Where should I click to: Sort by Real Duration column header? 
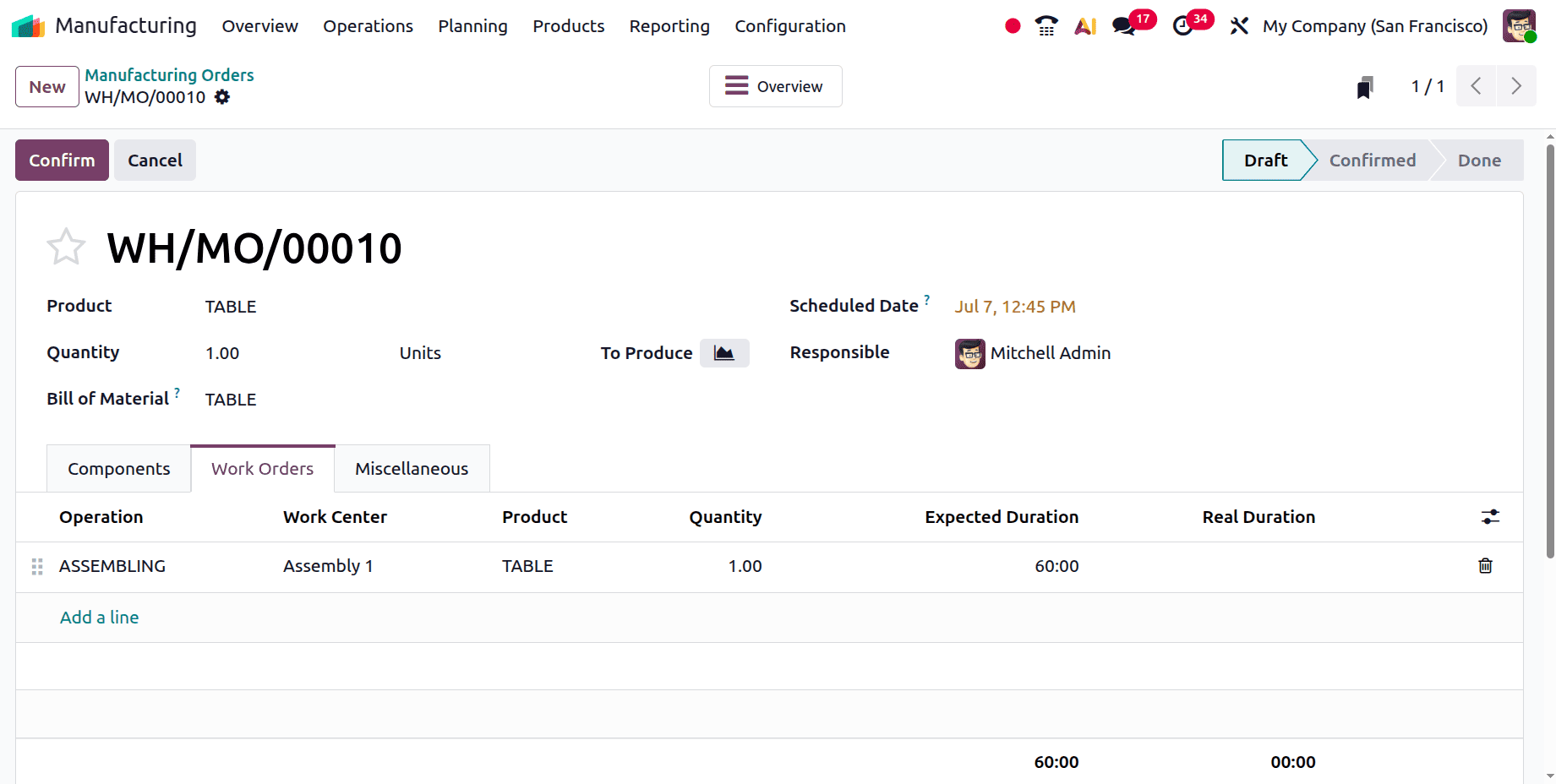[1258, 517]
